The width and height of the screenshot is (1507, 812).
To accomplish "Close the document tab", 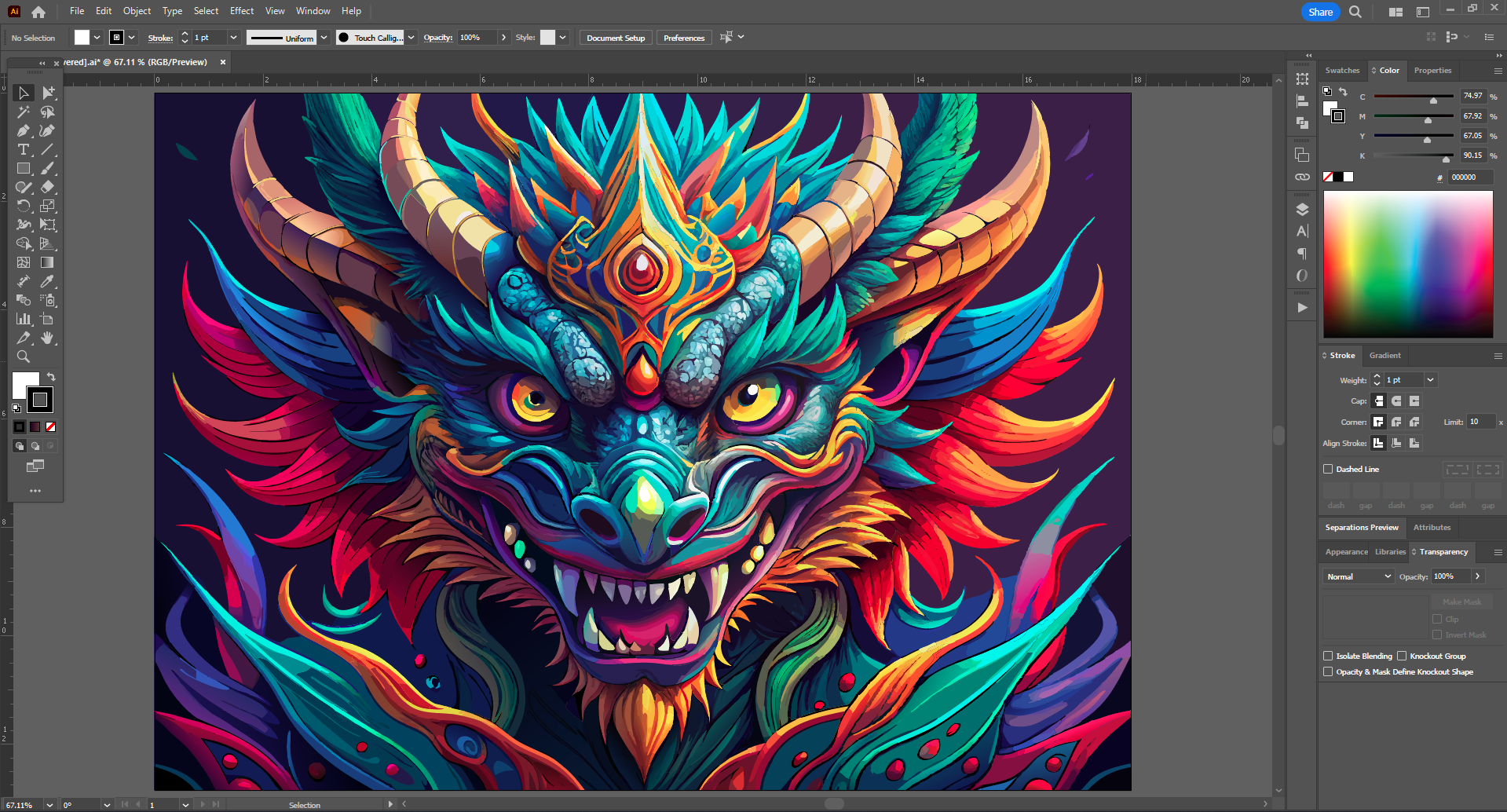I will (x=223, y=62).
